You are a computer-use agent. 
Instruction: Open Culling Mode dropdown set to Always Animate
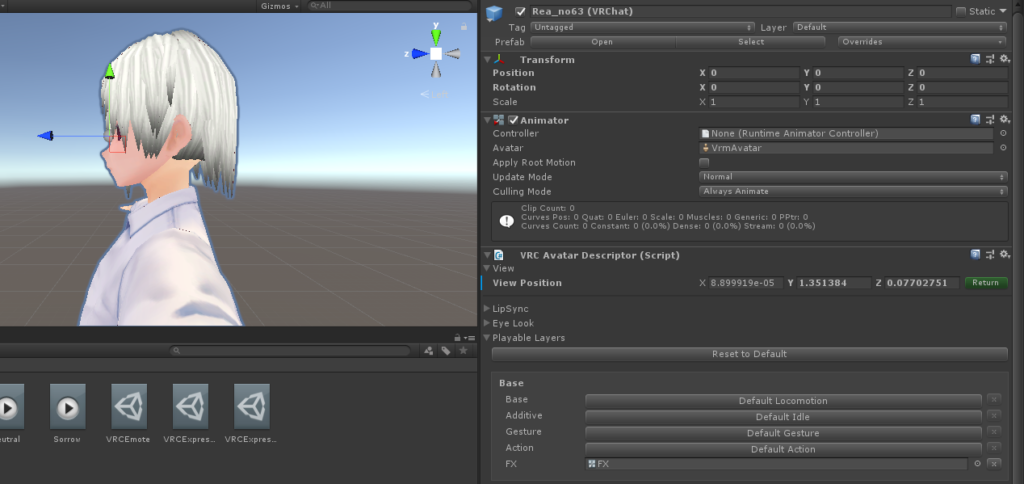[x=853, y=191]
